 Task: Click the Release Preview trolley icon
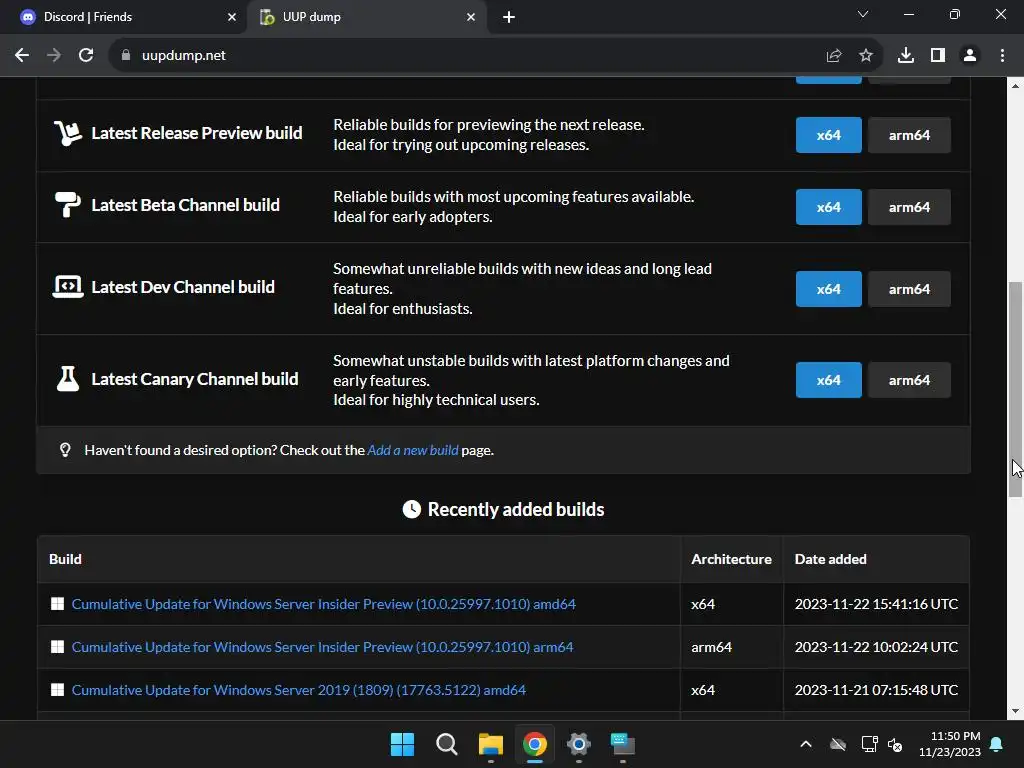tap(67, 133)
